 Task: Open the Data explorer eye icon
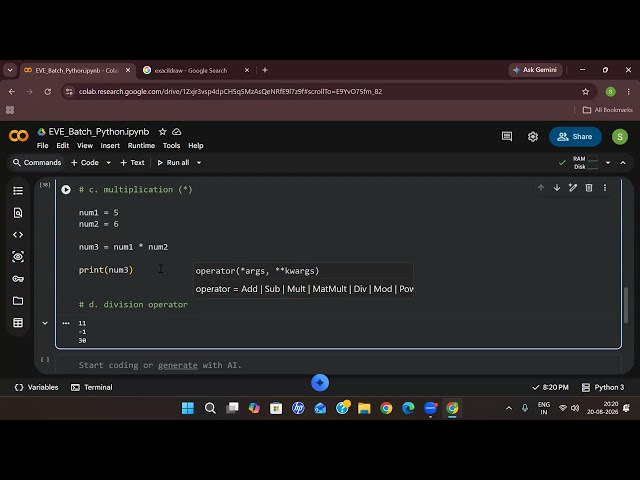click(x=18, y=257)
